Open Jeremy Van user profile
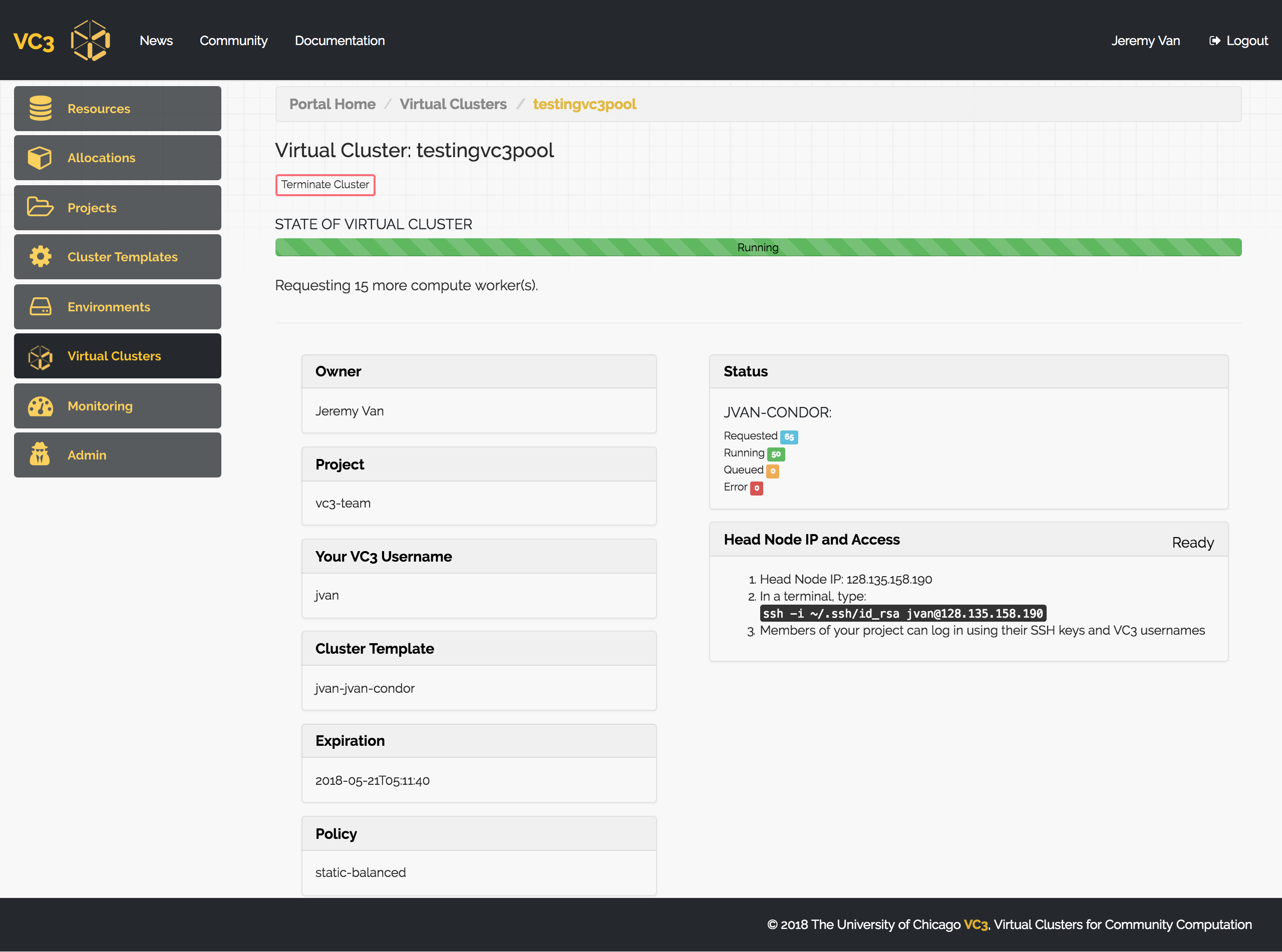This screenshot has width=1282, height=952. coord(1145,41)
